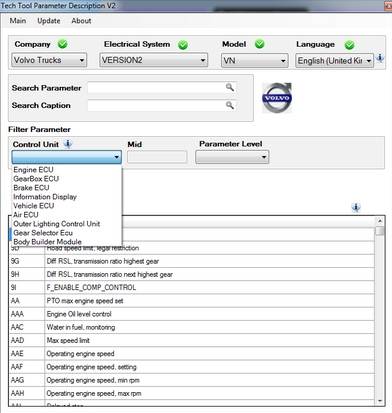
Task: Select Vehicle ECU from the list
Action: (x=67, y=206)
